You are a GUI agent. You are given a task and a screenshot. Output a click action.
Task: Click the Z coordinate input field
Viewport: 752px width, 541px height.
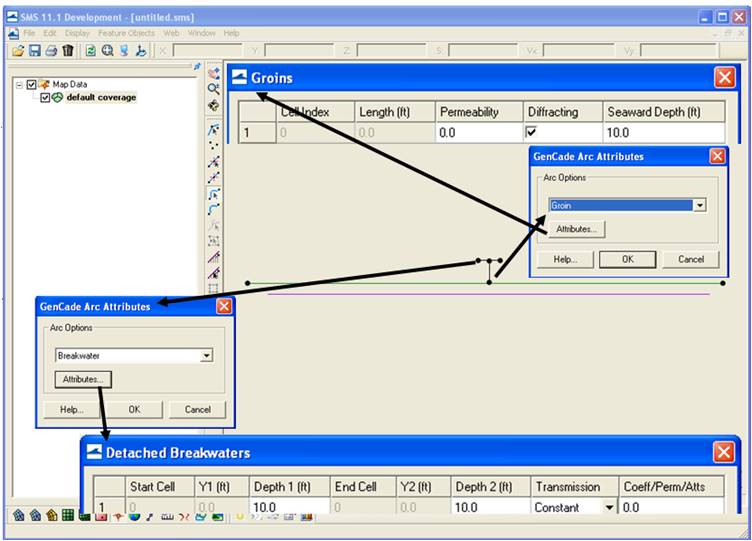(x=391, y=50)
